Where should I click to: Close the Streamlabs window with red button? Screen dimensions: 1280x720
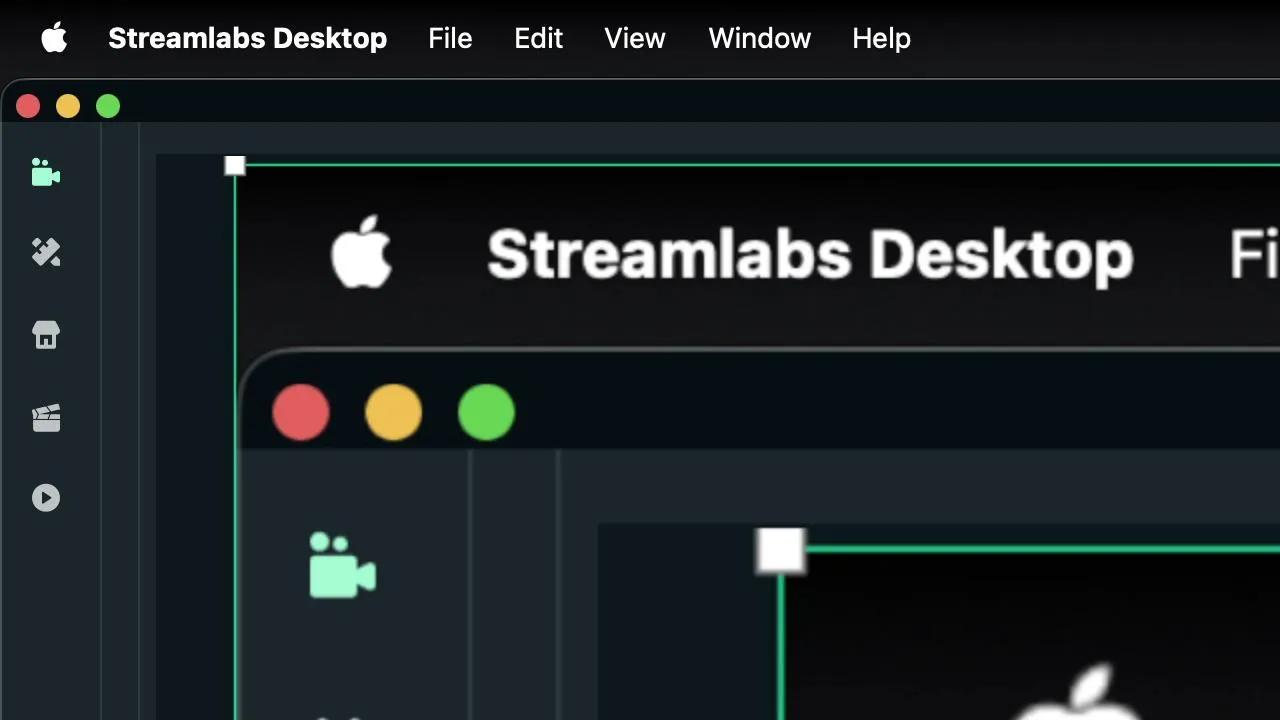click(28, 106)
